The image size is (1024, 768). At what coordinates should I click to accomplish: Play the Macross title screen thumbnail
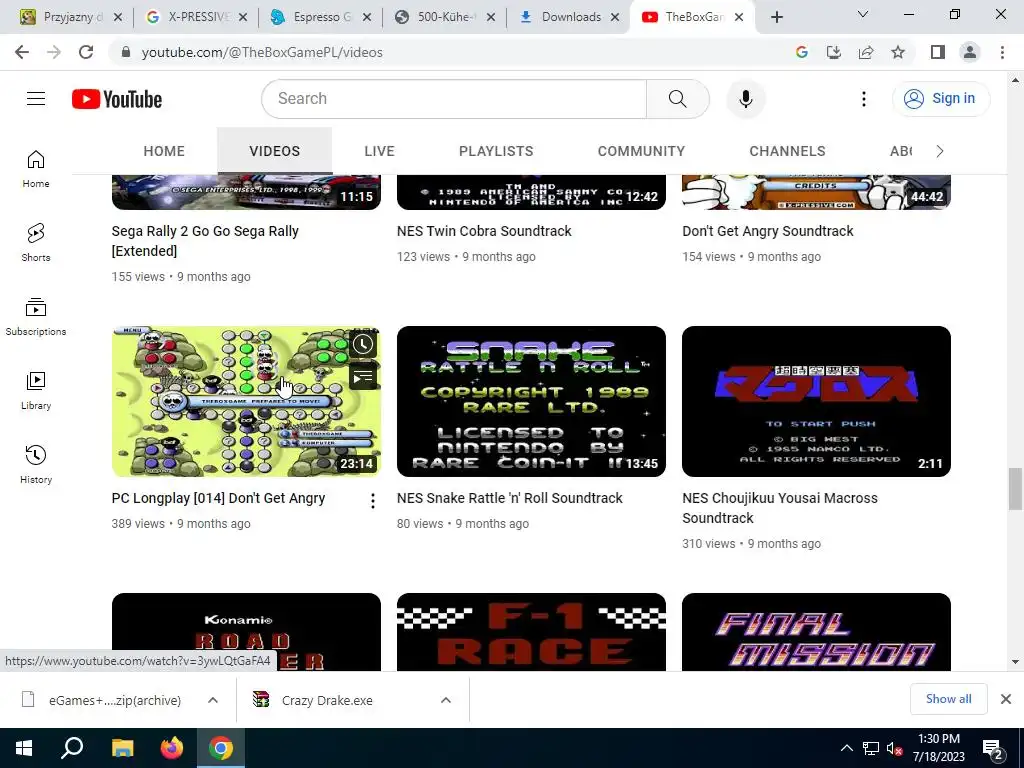coord(816,401)
